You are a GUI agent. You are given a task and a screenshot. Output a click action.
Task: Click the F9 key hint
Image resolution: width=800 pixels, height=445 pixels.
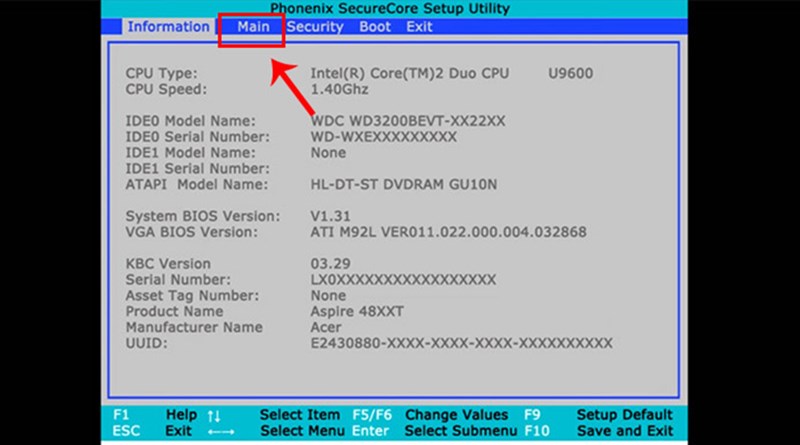532,415
